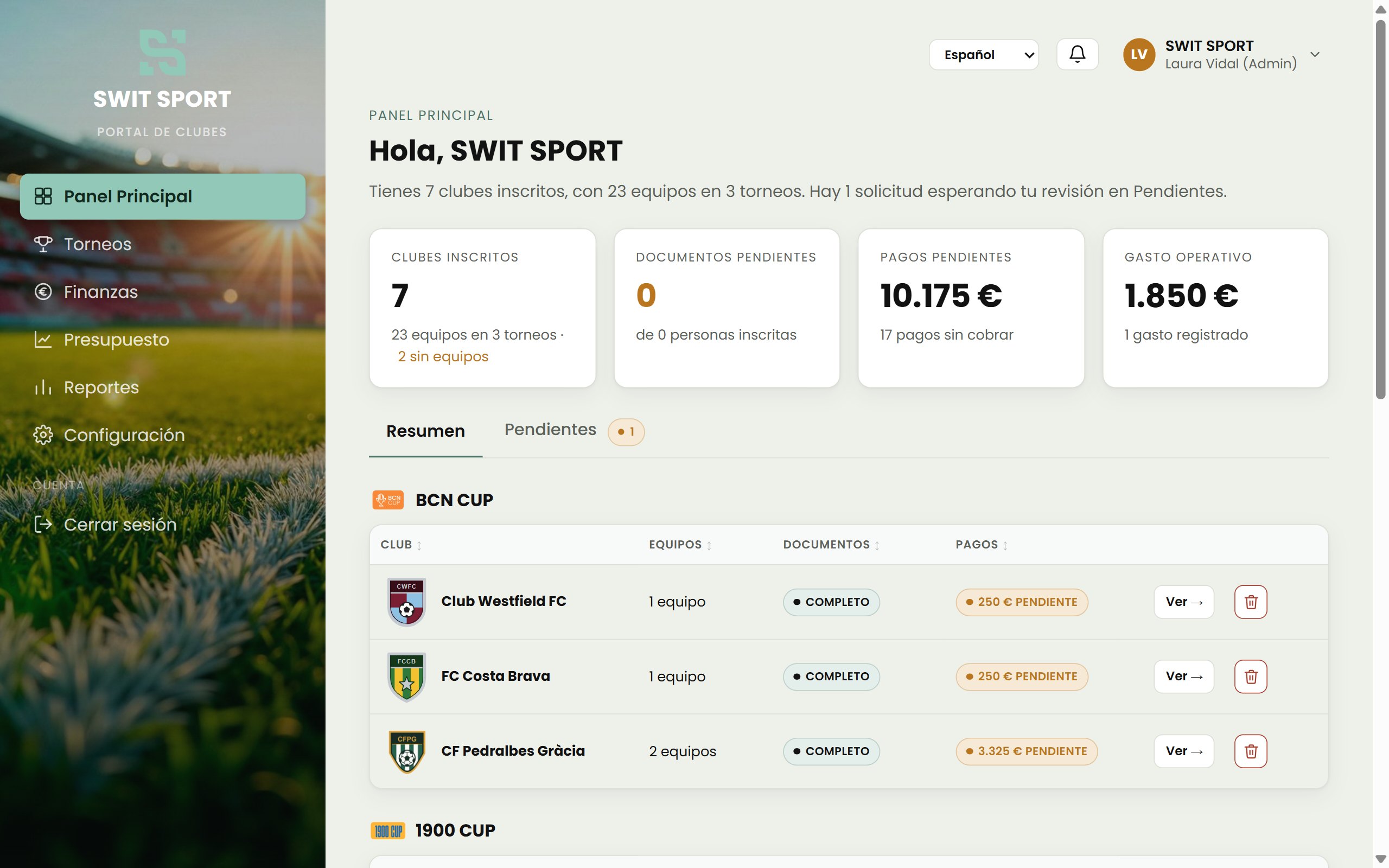Click the '2 sin equipos' link
The image size is (1389, 868).
coord(443,356)
